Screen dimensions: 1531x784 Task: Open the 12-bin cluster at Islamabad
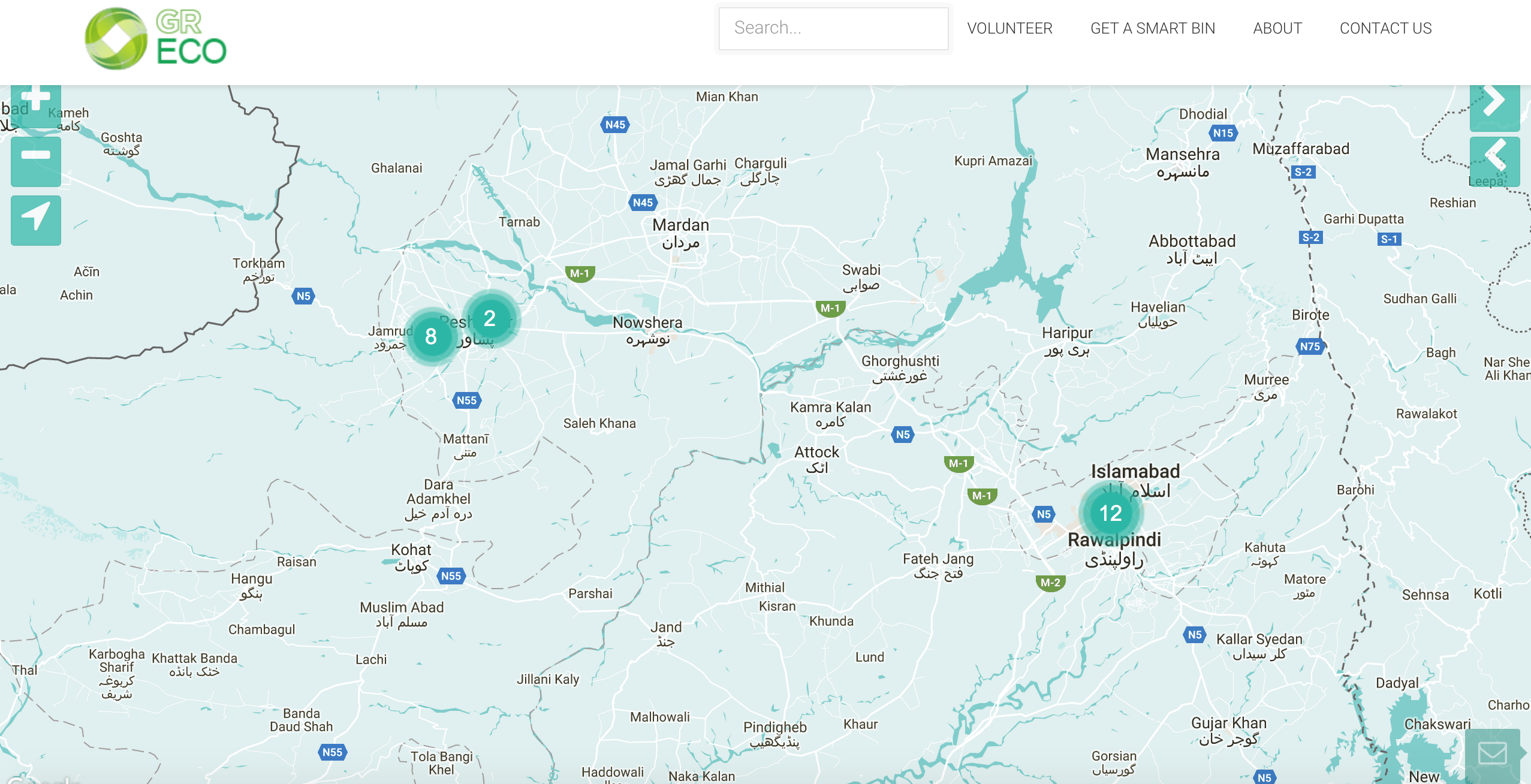[x=1110, y=513]
